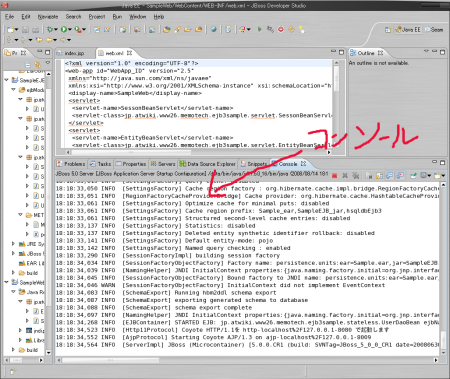
Task: Toggle Pin Console button
Action: 414,175
